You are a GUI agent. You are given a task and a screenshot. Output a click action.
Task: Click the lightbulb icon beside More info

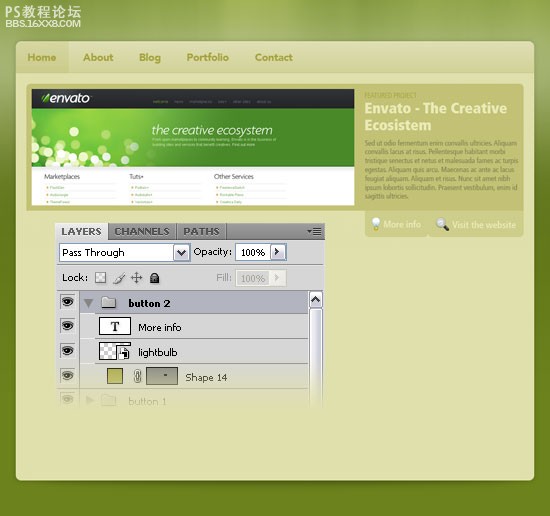[375, 224]
